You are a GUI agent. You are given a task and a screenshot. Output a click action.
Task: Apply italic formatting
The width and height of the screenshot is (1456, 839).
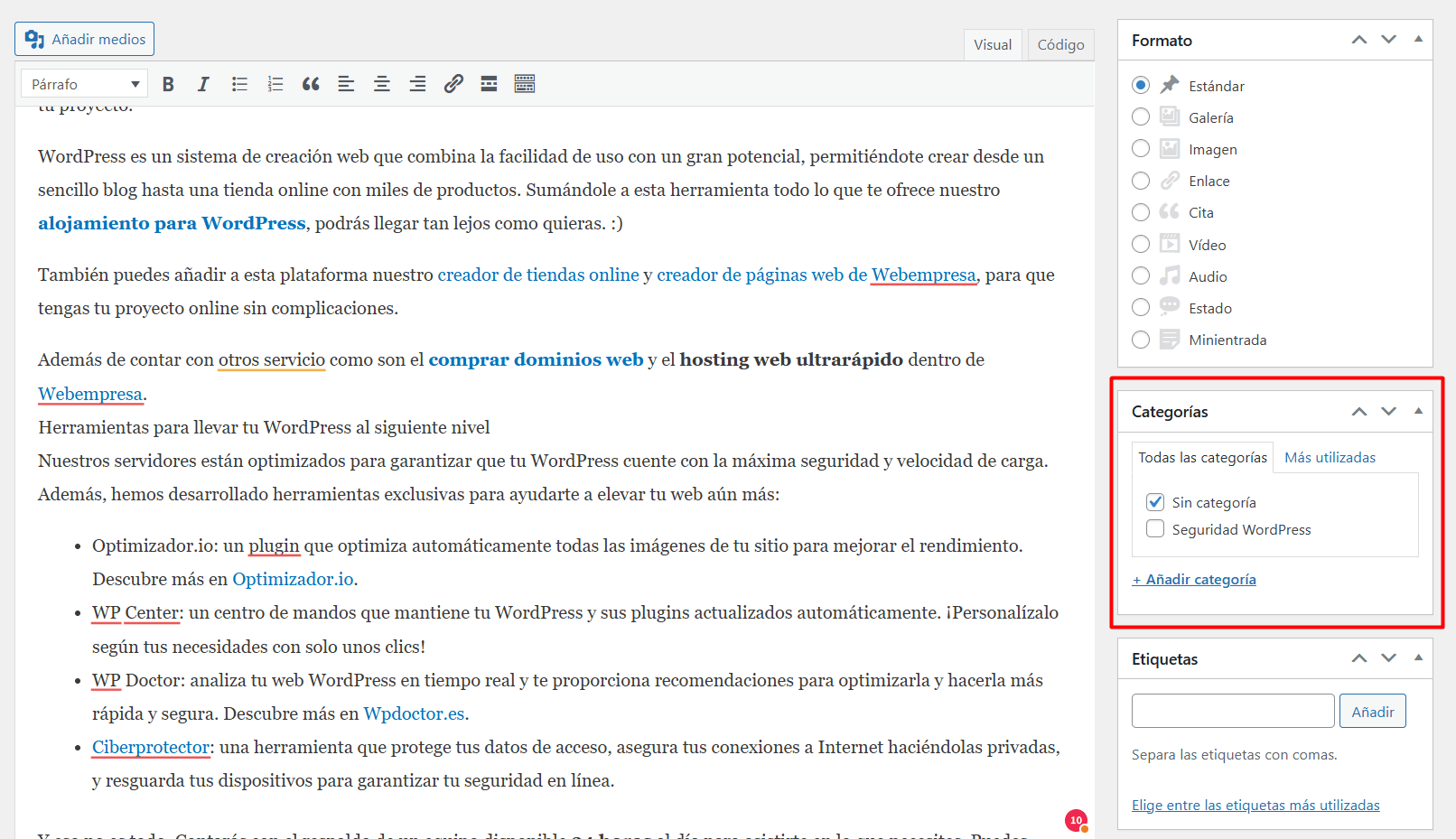[x=203, y=84]
